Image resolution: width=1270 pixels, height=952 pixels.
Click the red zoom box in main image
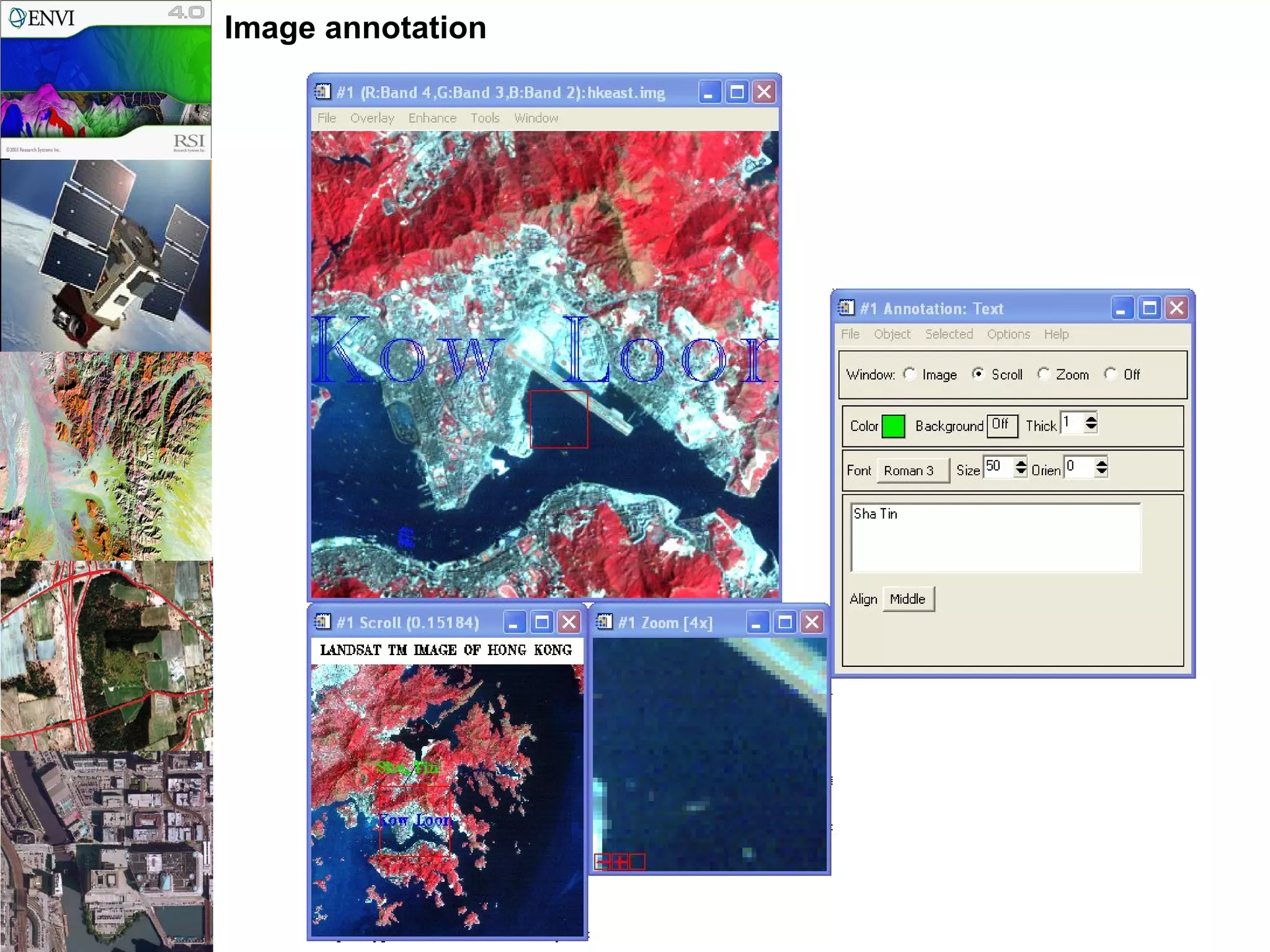pos(559,419)
